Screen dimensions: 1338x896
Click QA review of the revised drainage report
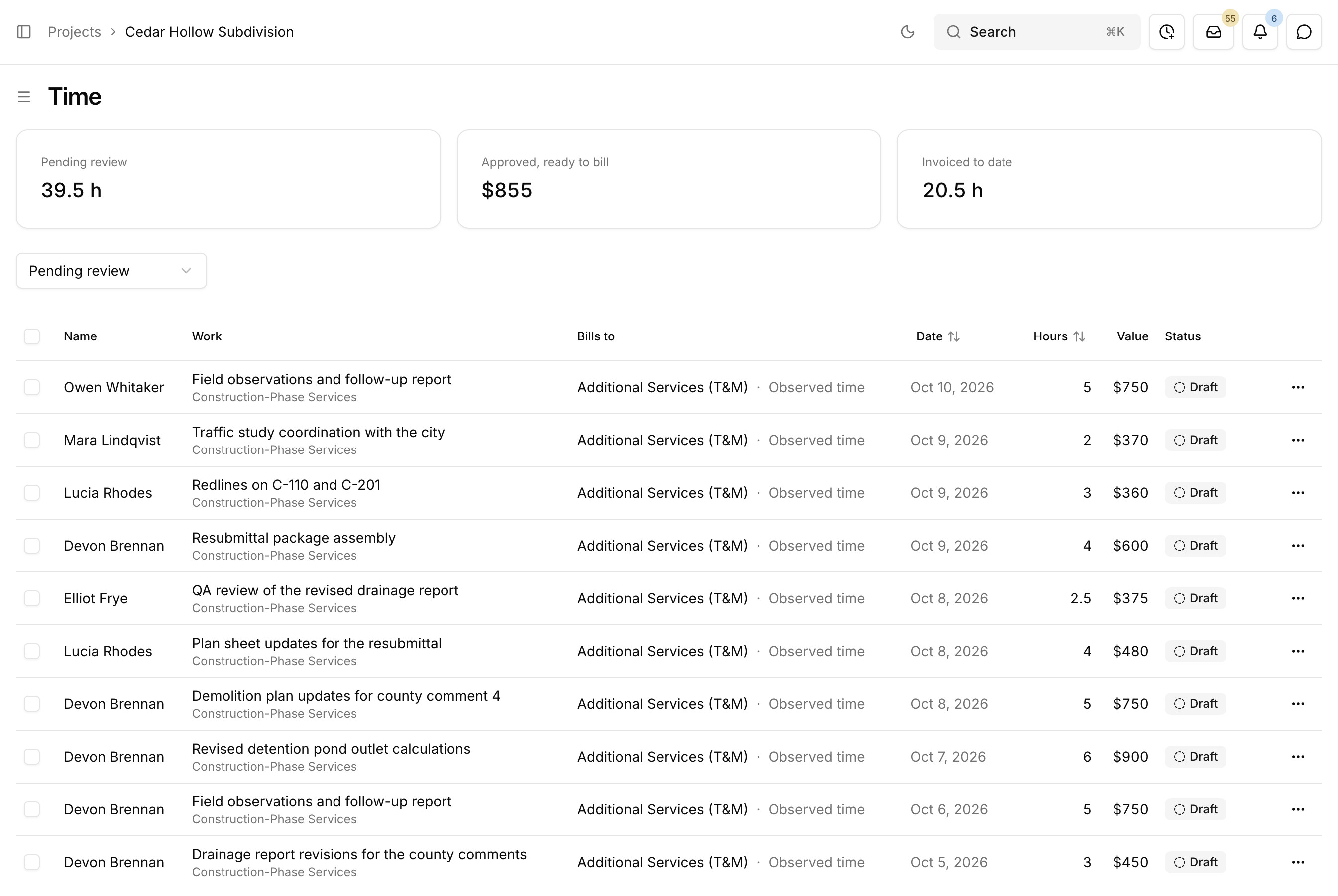(x=325, y=590)
